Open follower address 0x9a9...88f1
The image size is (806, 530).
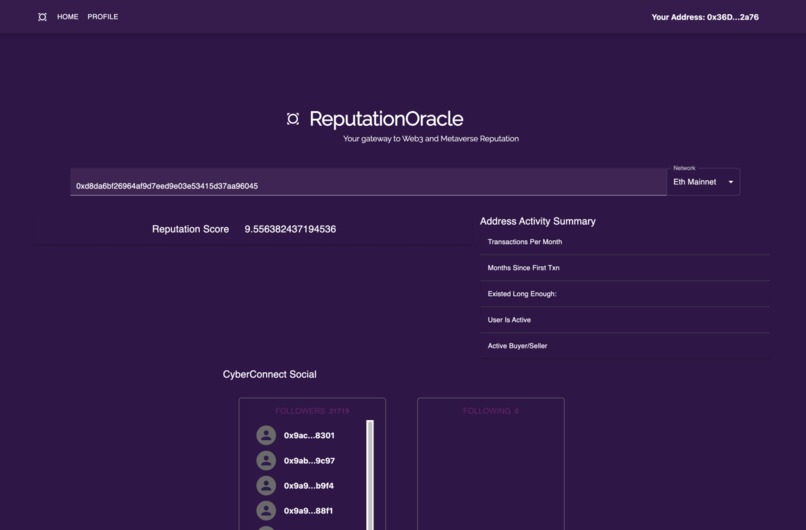click(308, 511)
